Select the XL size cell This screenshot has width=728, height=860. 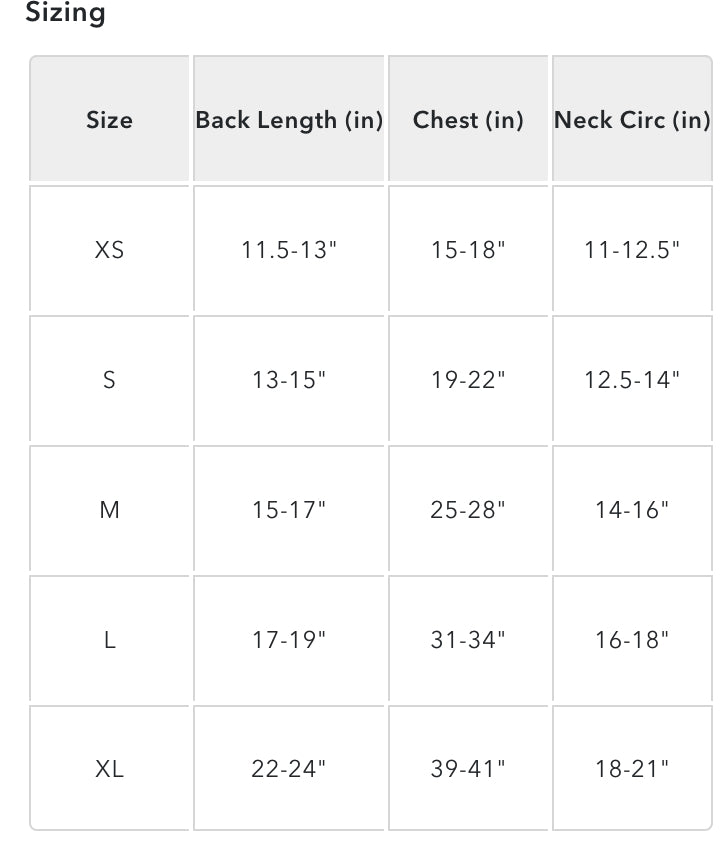tap(109, 768)
